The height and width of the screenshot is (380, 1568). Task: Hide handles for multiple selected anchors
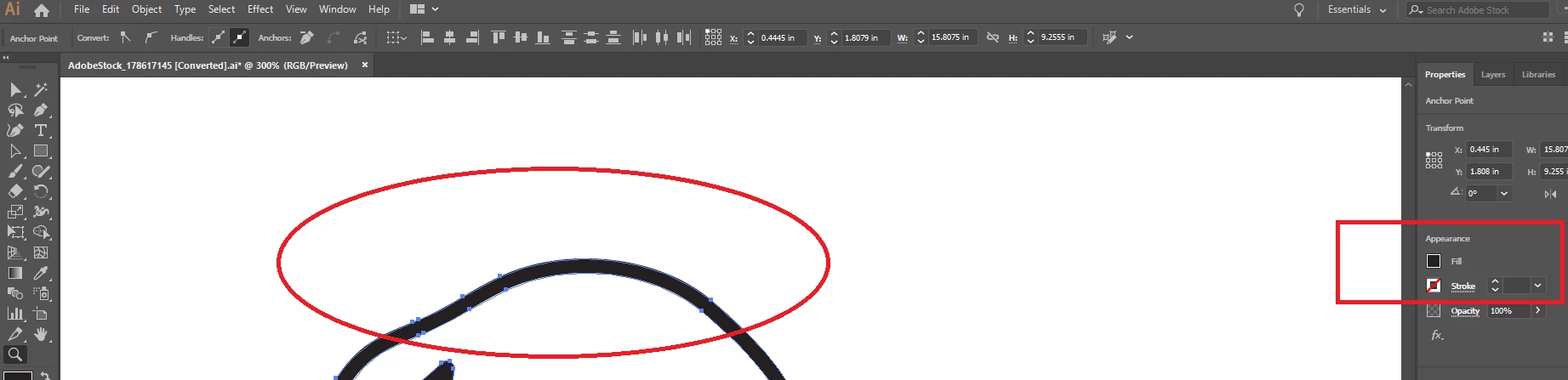240,37
